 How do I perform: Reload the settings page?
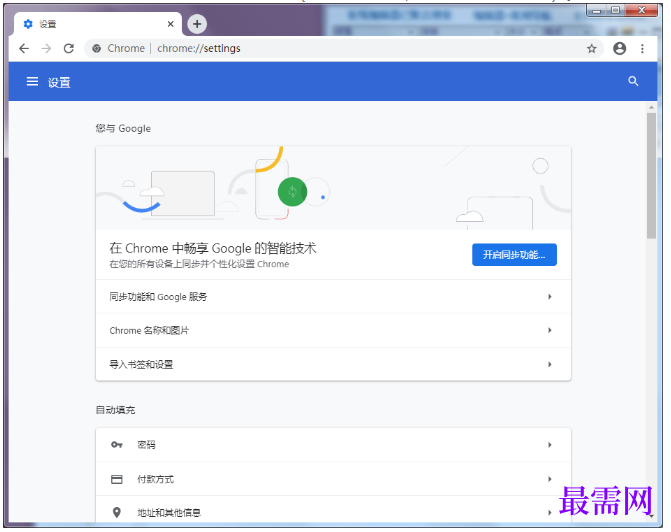pos(69,48)
